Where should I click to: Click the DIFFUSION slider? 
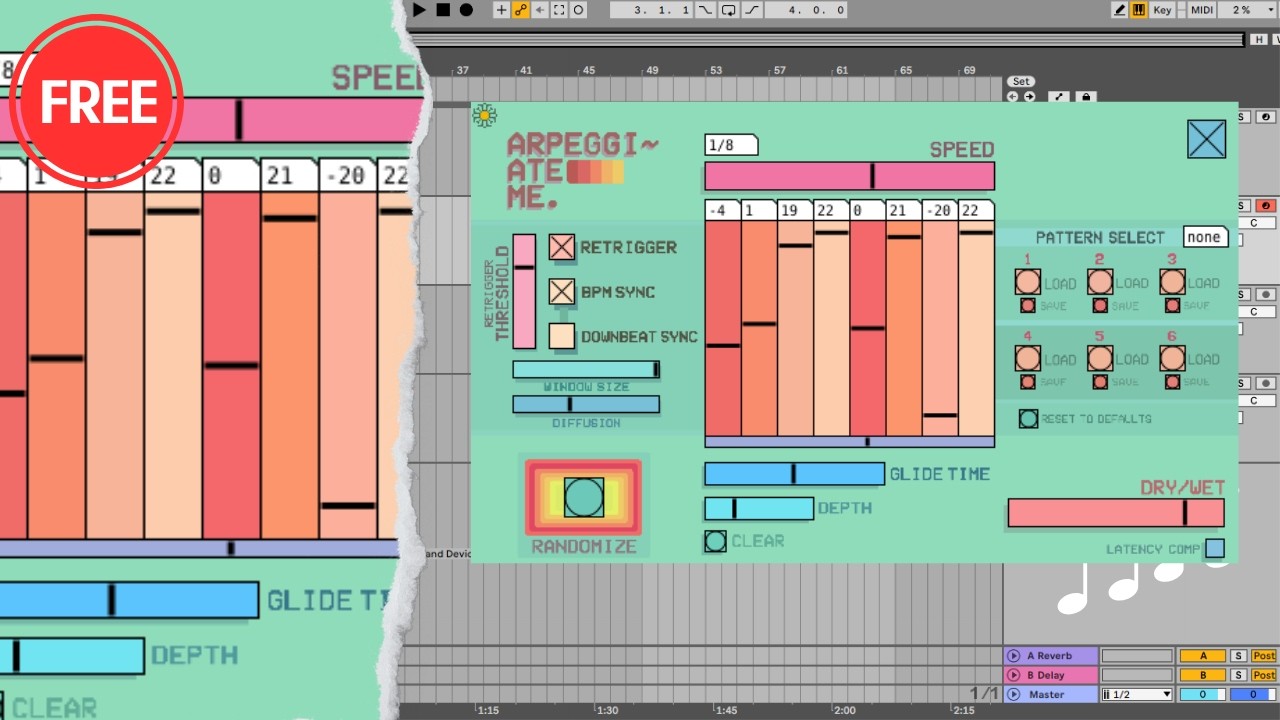(x=586, y=404)
